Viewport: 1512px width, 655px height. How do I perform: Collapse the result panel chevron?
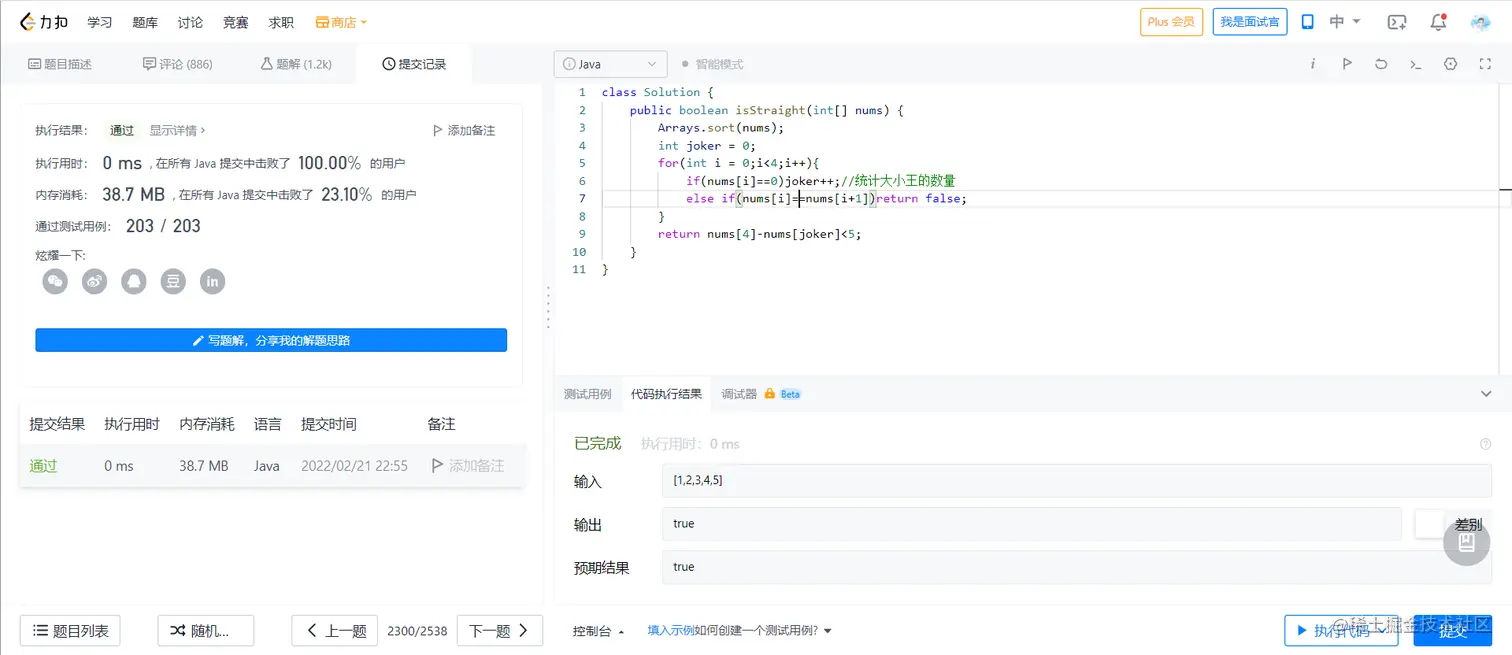click(x=1486, y=394)
